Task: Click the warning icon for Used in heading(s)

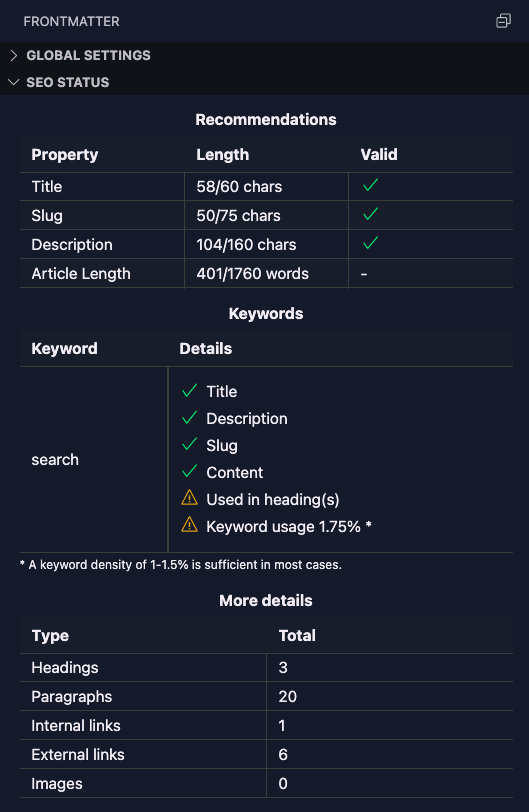Action: tap(189, 498)
